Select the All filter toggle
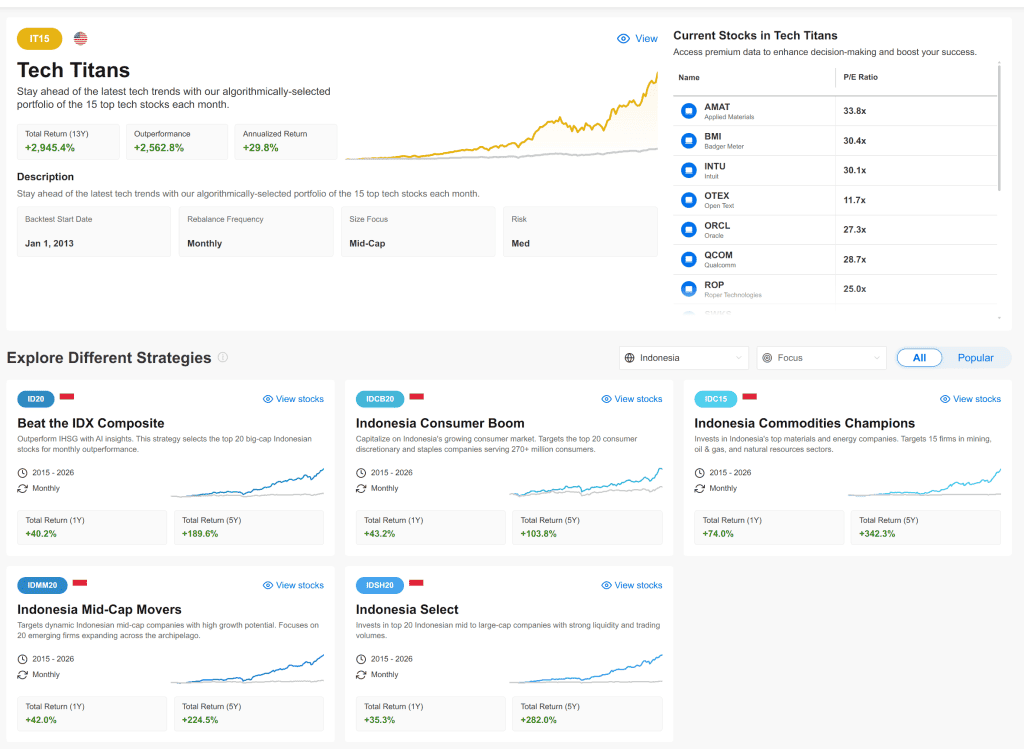1024x749 pixels. (x=919, y=358)
